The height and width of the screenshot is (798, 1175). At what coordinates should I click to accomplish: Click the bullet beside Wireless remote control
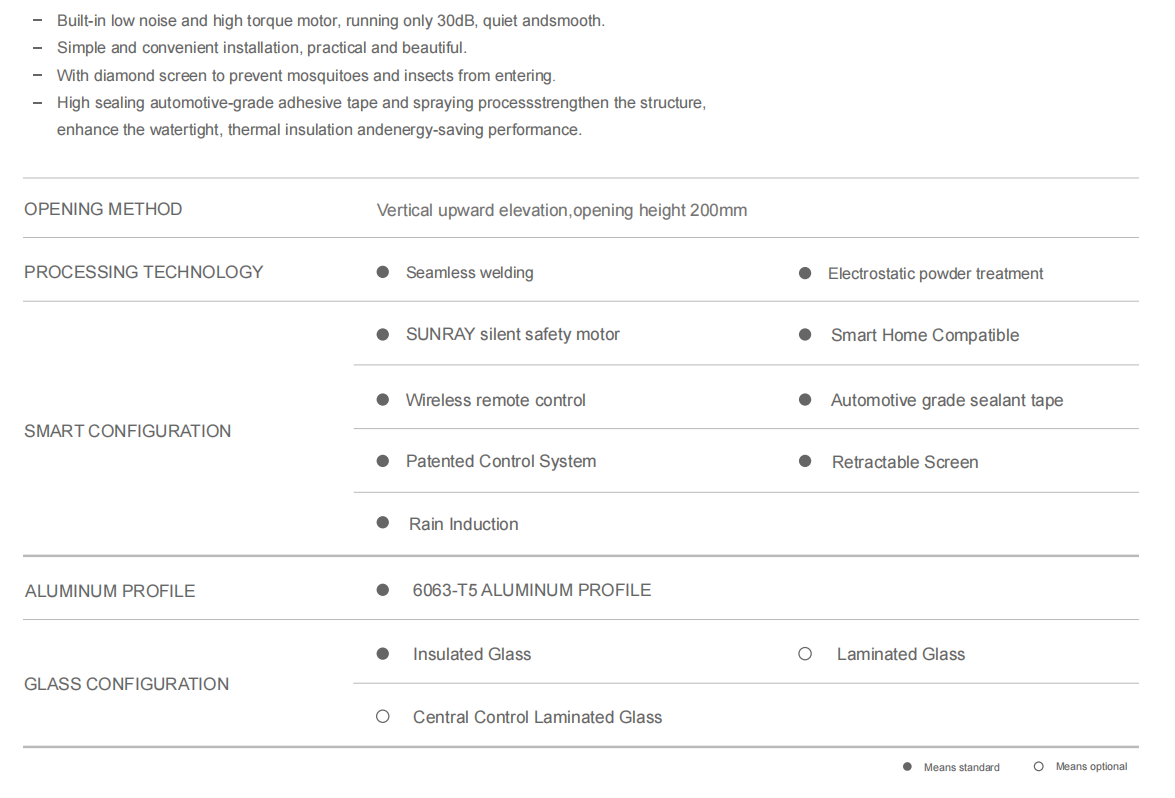pos(383,399)
